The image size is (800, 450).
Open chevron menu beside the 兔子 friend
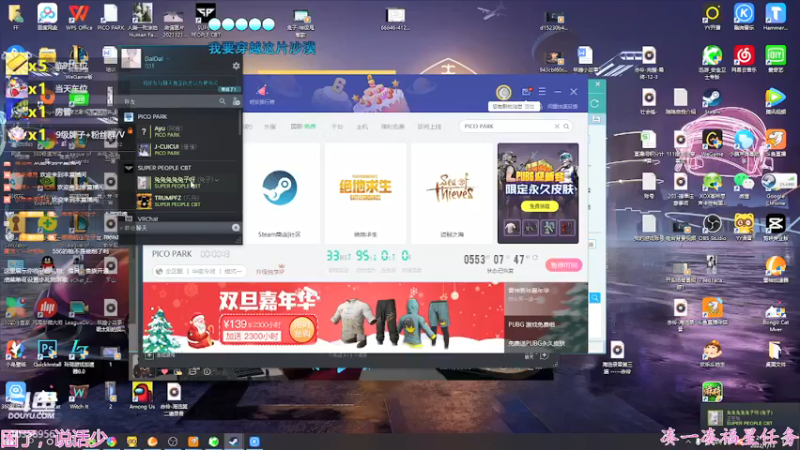217,180
